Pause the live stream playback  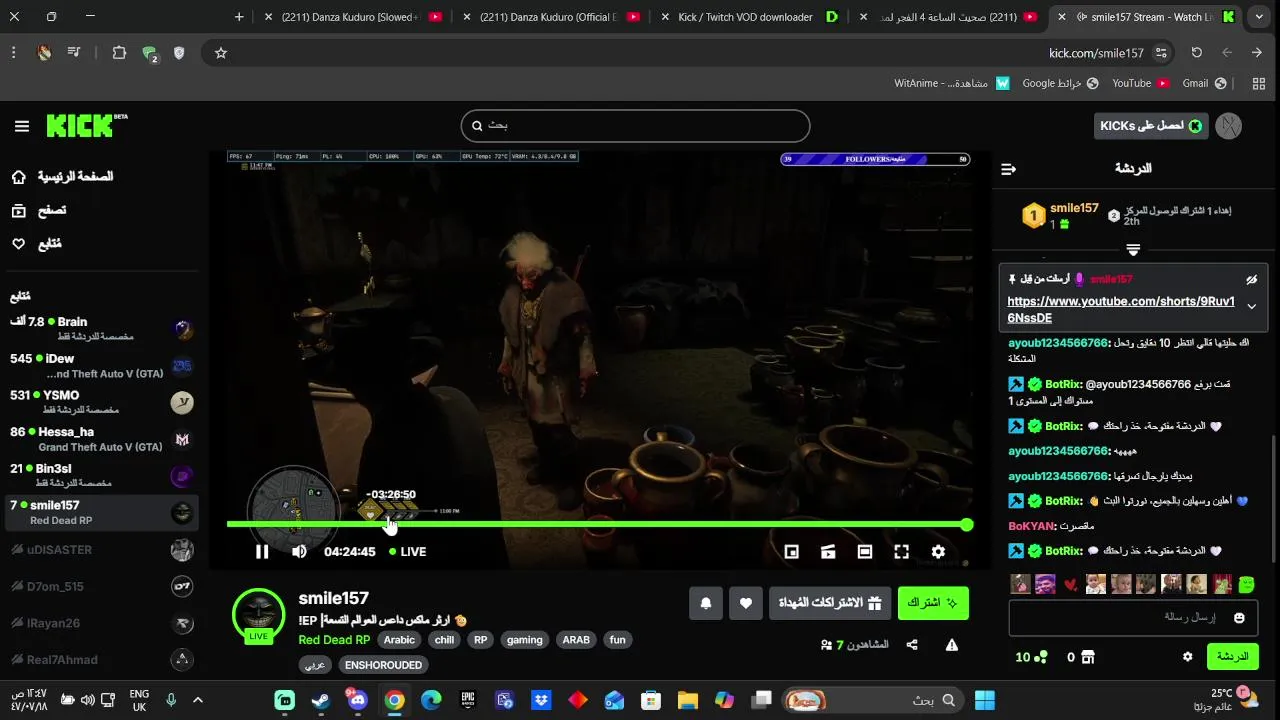[x=262, y=551]
